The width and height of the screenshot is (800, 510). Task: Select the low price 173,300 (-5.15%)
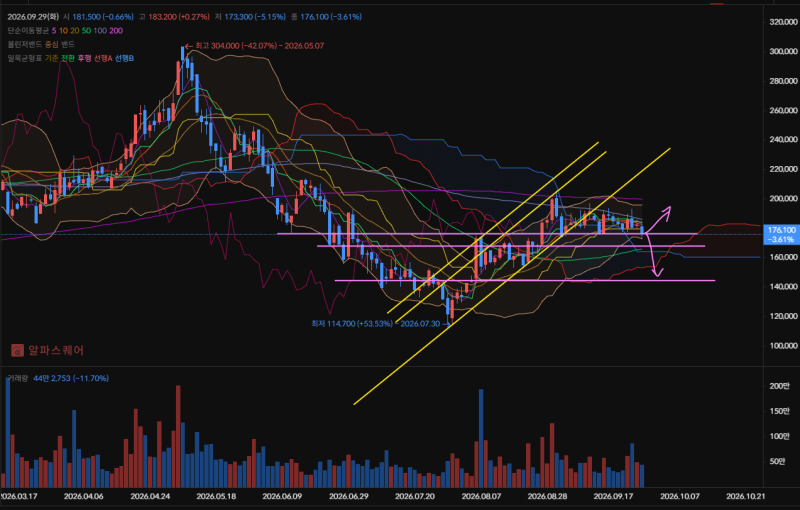[255, 17]
